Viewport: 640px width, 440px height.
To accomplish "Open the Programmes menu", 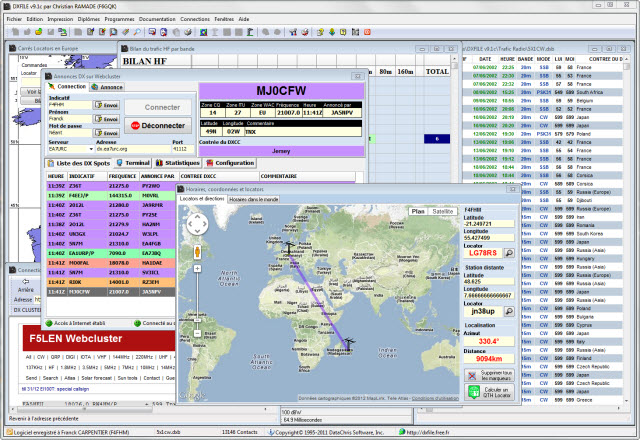I will (x=119, y=19).
